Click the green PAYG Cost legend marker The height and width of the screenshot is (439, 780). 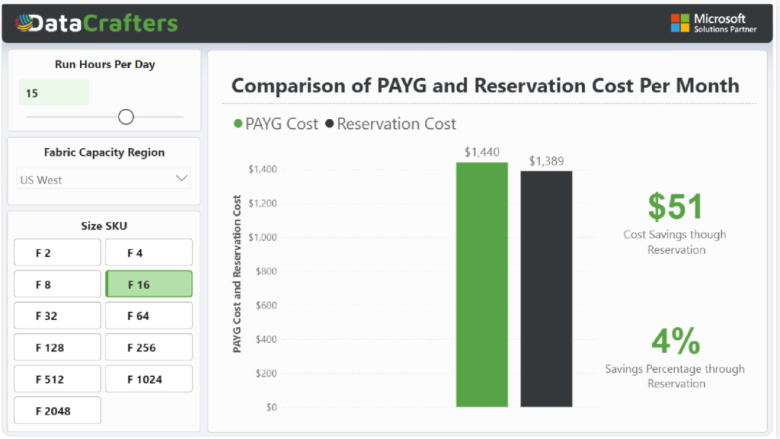pyautogui.click(x=238, y=125)
